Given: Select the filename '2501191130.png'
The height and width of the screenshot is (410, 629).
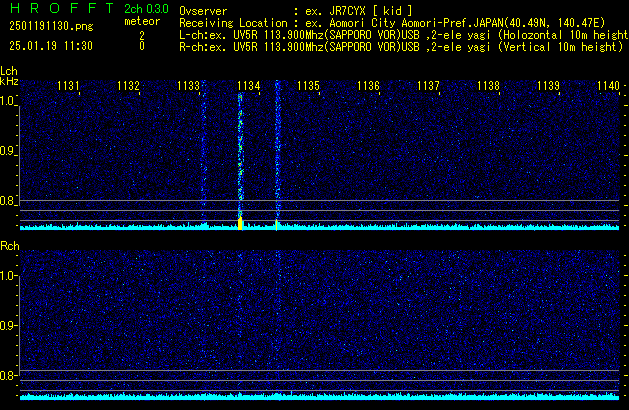Looking at the screenshot, I should 51,26.
